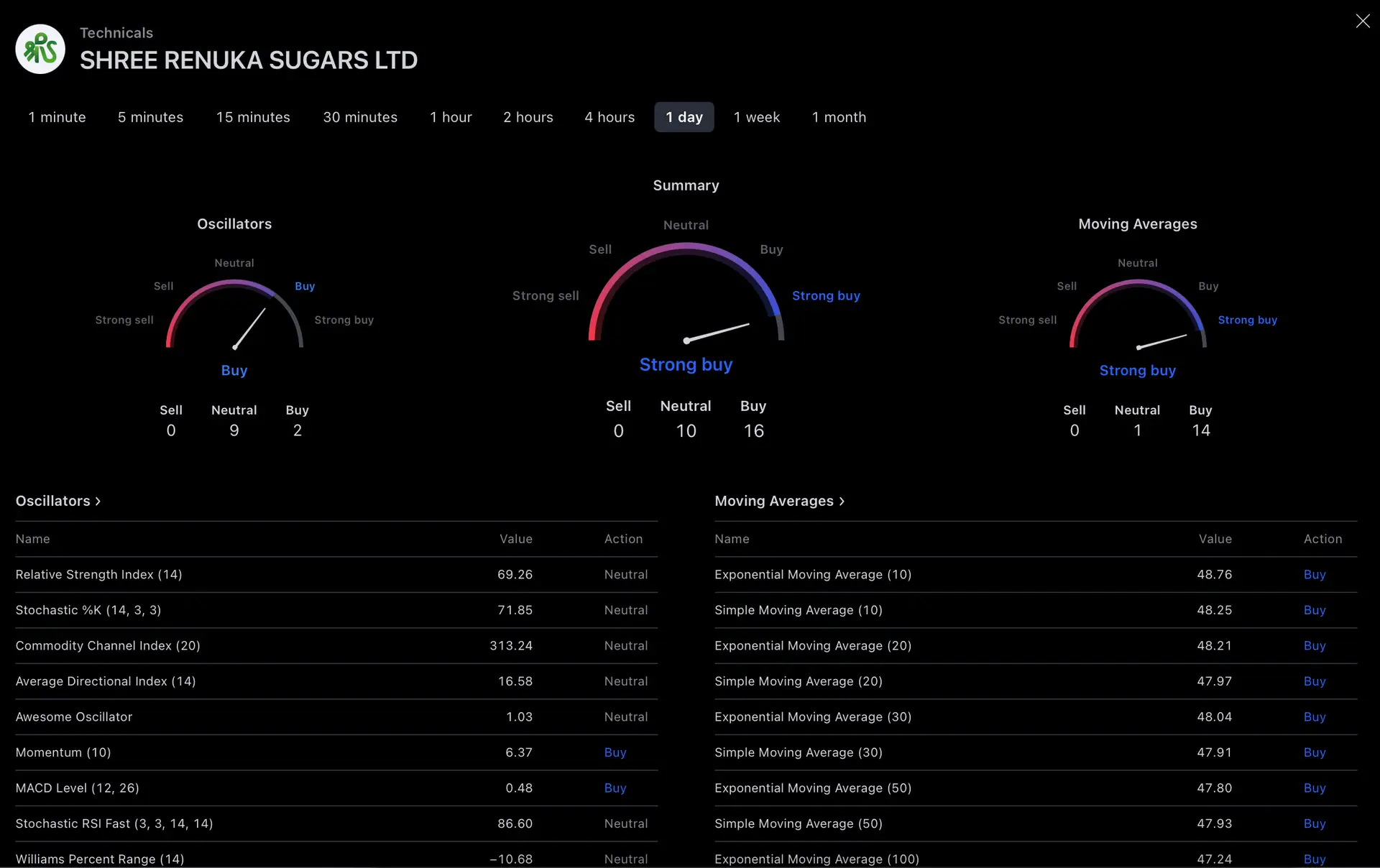Switch to 15 minutes timeframe

pos(253,117)
